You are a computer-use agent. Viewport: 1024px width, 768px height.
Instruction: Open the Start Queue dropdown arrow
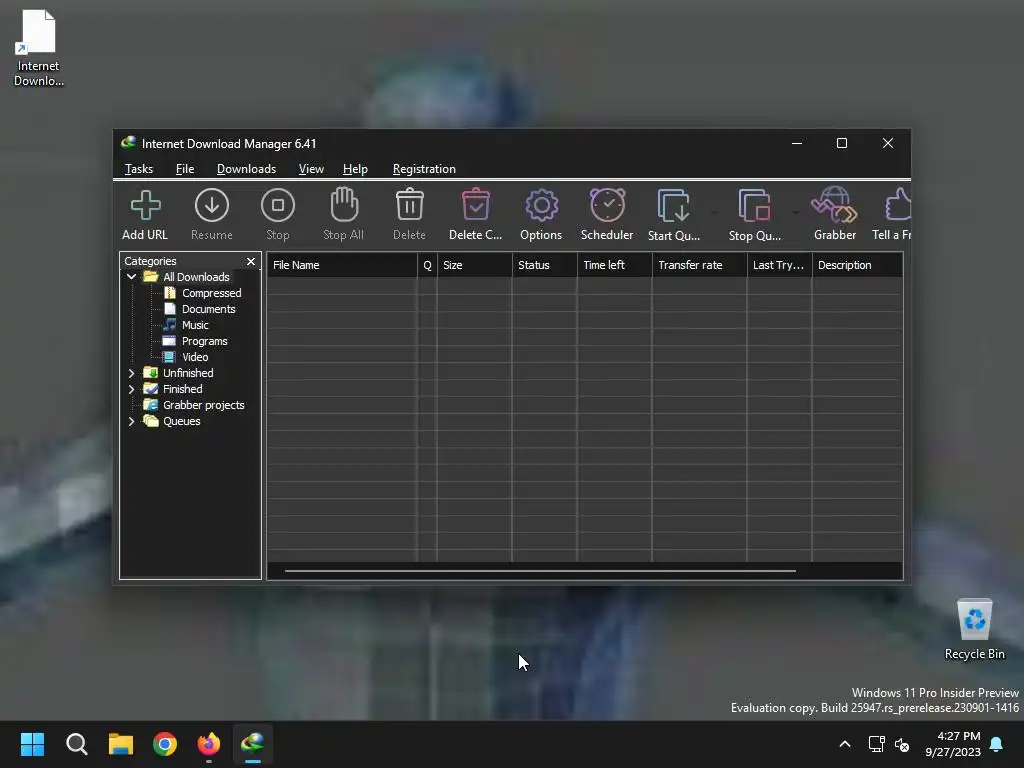714,212
